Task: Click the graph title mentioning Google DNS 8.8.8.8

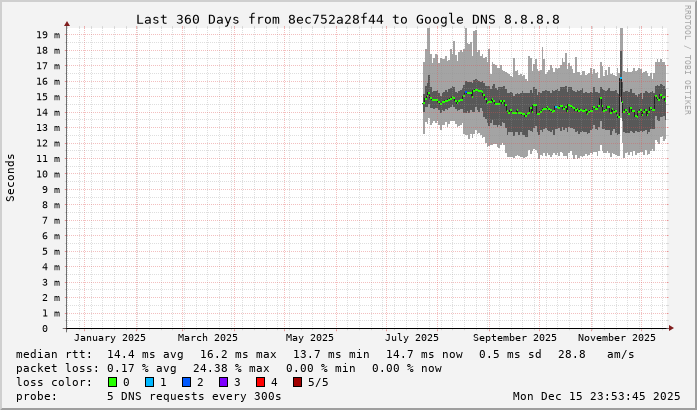Action: point(347,19)
